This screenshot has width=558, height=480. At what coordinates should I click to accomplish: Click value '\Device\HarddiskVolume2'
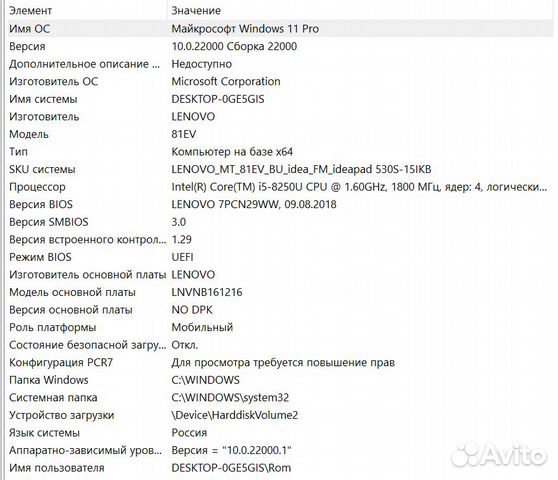[x=235, y=415]
